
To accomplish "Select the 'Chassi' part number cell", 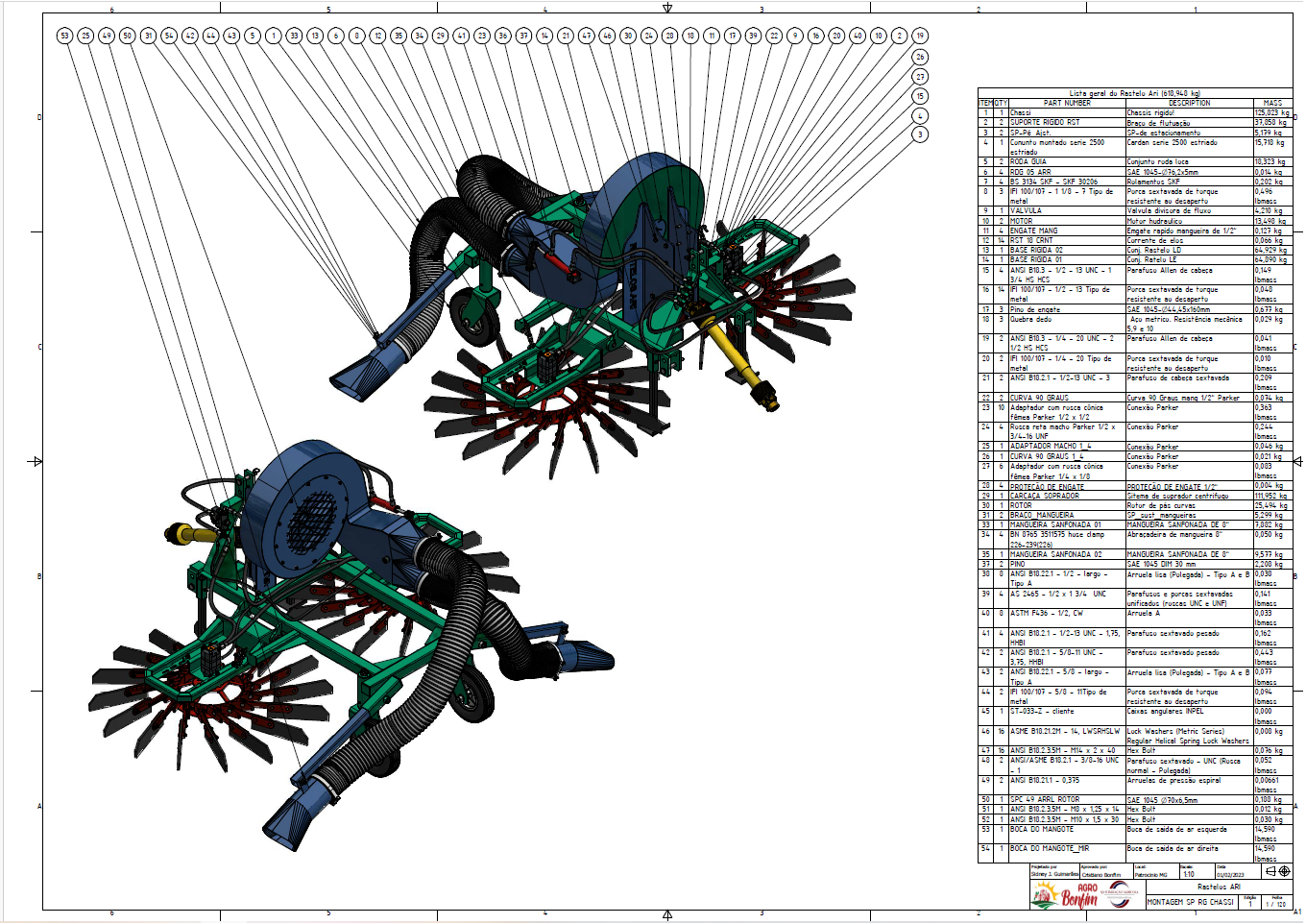I will pos(1067,112).
